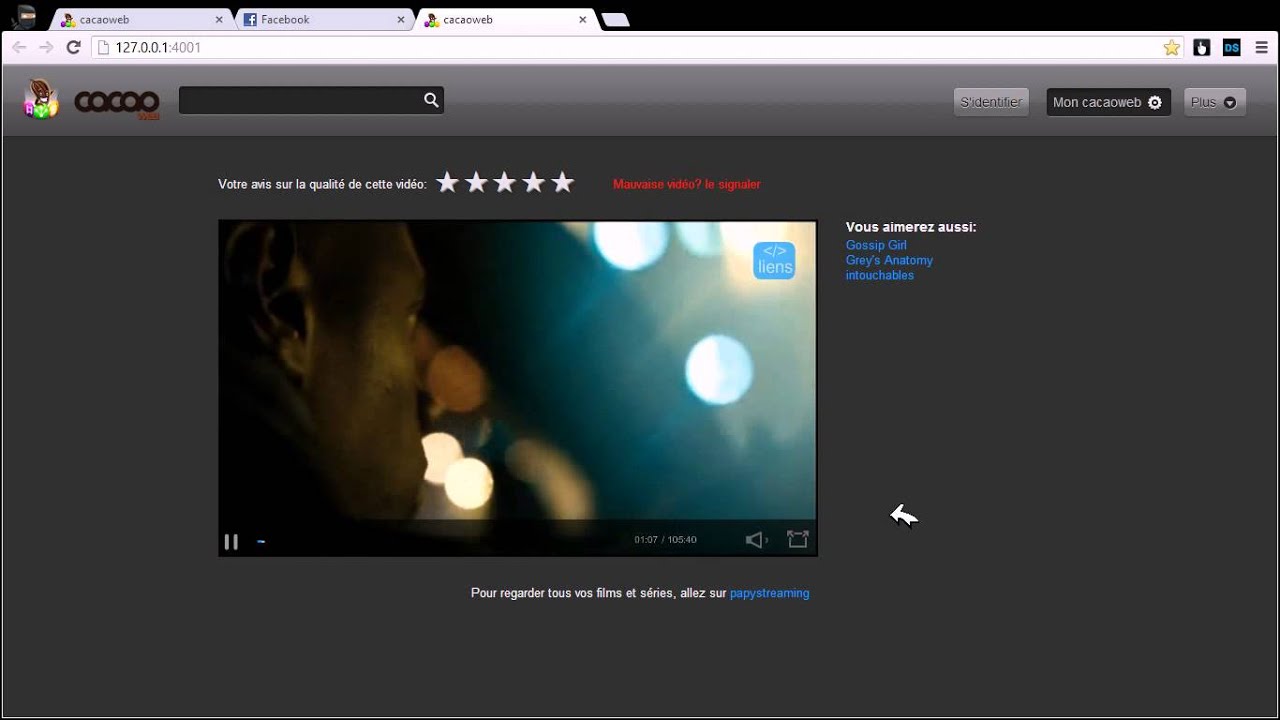The width and height of the screenshot is (1280, 720).
Task: Open Mon cacaoweb settings menu
Action: tap(1108, 102)
